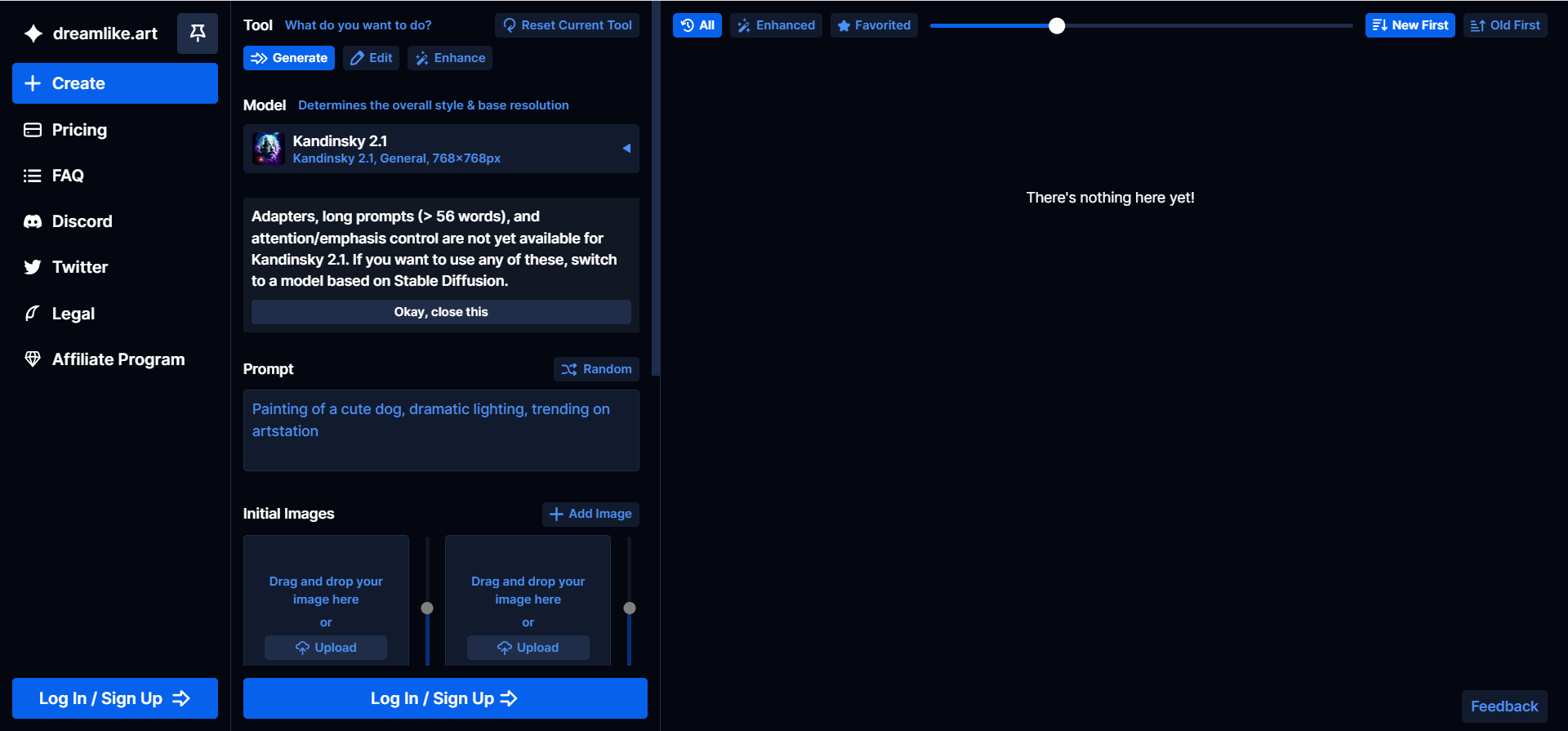Screen dimensions: 1568x731
Task: Open the Discord link in sidebar
Action: point(82,221)
